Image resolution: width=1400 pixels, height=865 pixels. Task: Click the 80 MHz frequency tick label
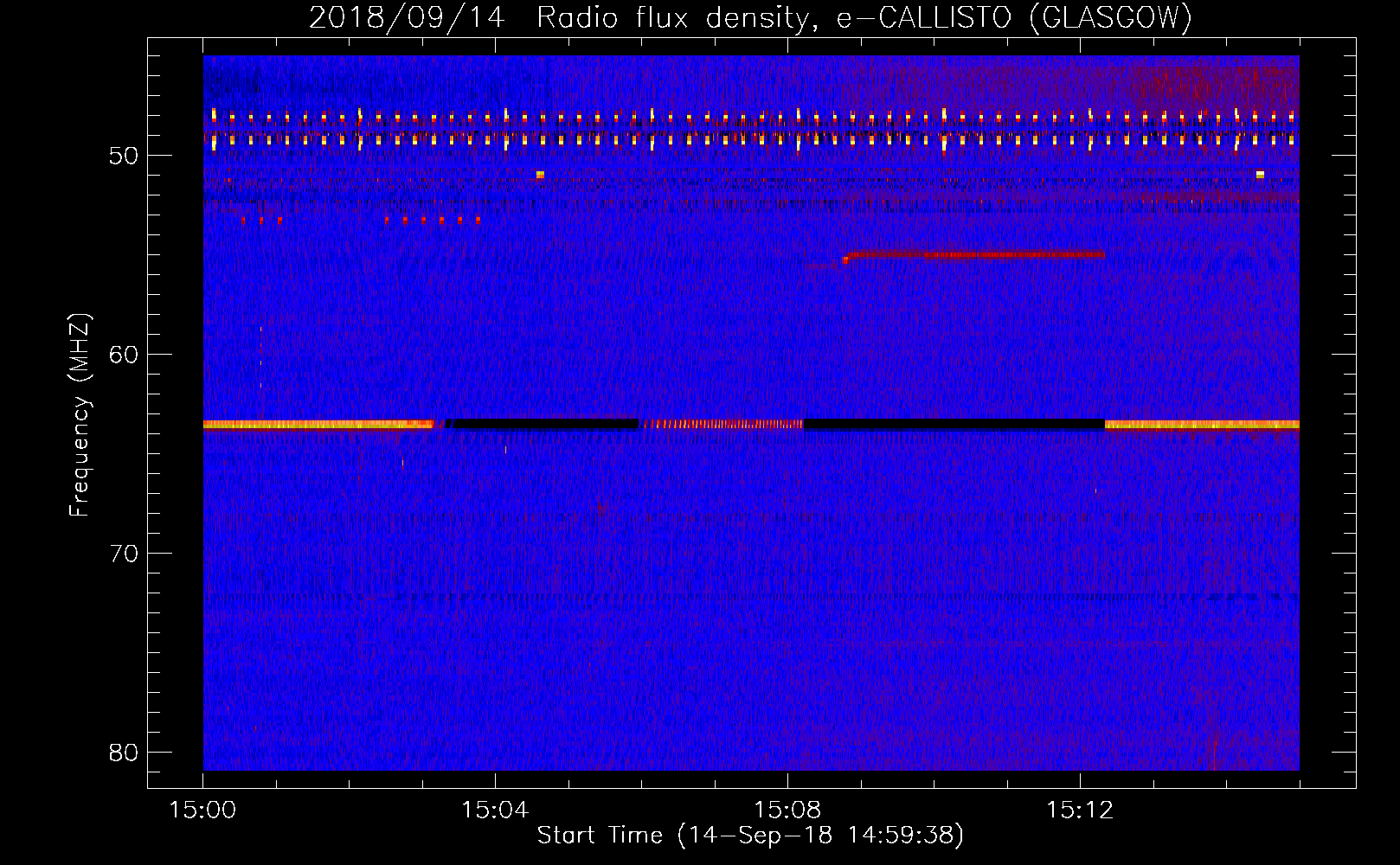125,753
